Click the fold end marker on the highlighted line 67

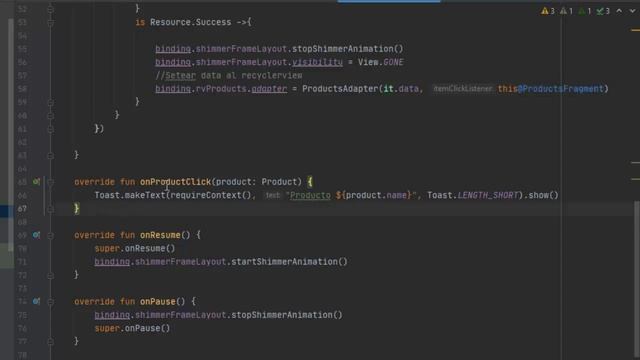click(50, 209)
